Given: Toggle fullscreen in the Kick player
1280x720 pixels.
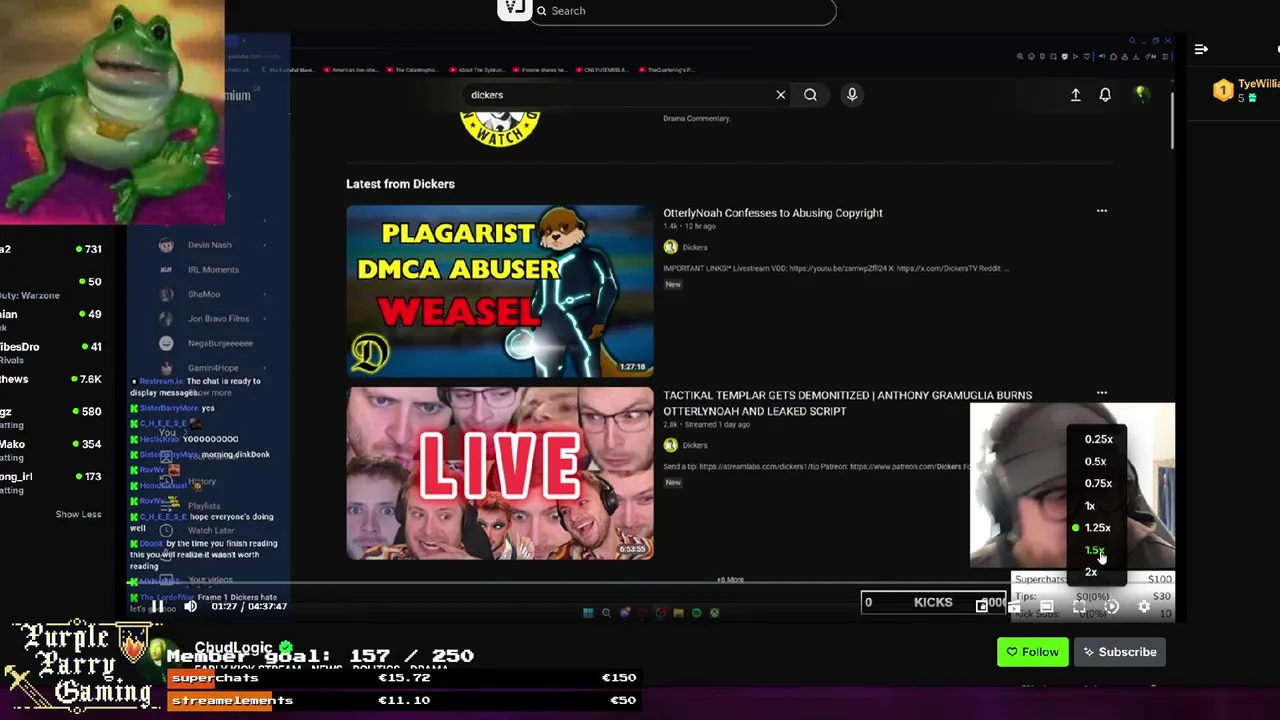Looking at the screenshot, I should [x=1079, y=606].
